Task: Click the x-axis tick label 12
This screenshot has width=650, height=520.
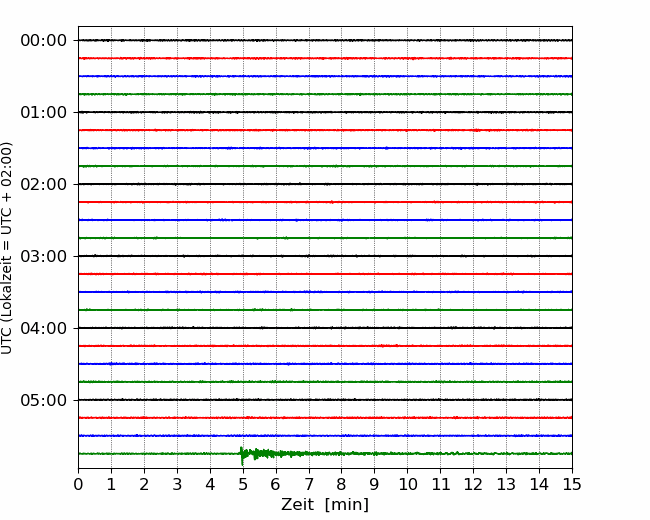Action: pyautogui.click(x=473, y=484)
